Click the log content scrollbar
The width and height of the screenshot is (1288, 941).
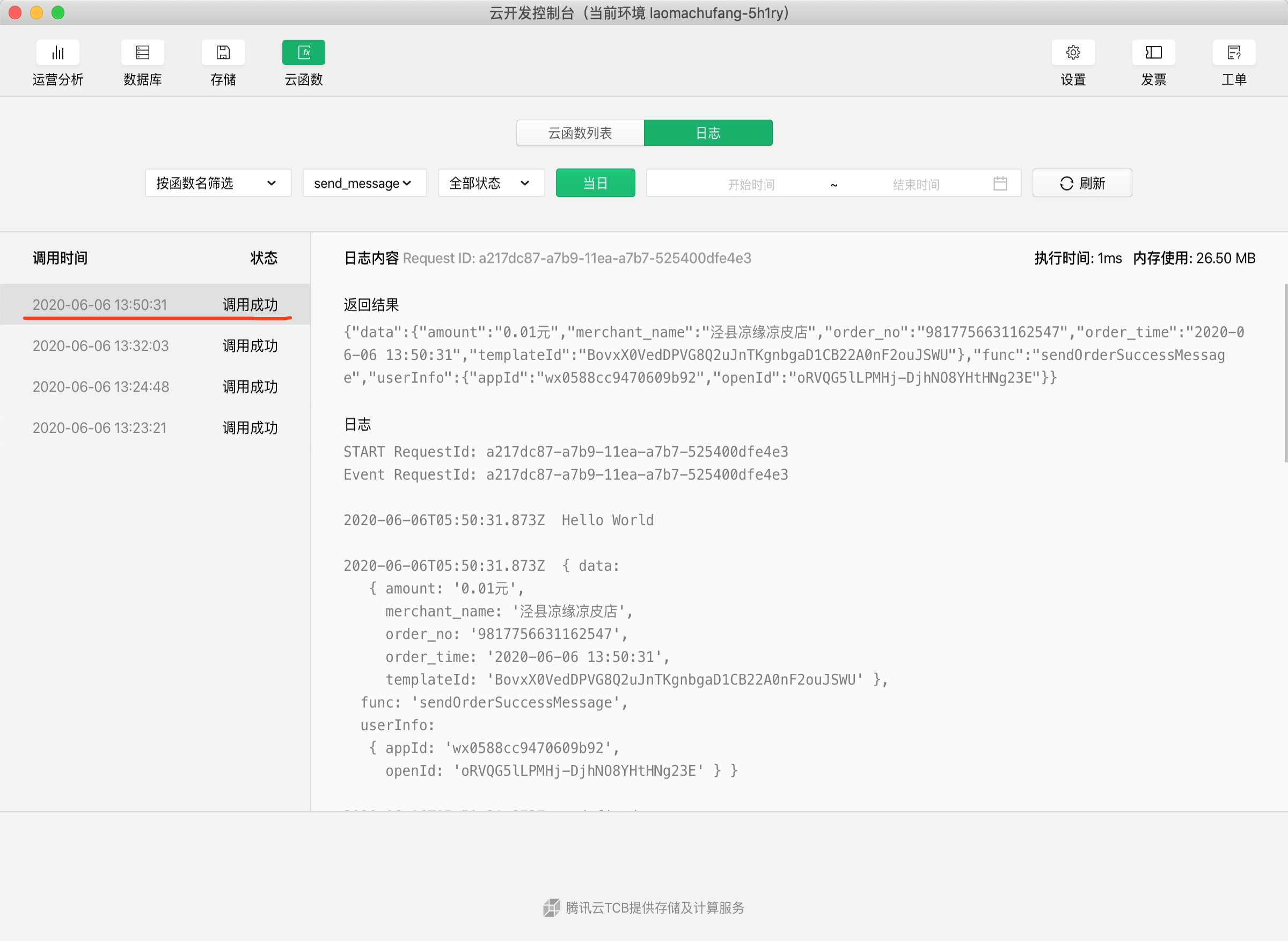pyautogui.click(x=1285, y=374)
